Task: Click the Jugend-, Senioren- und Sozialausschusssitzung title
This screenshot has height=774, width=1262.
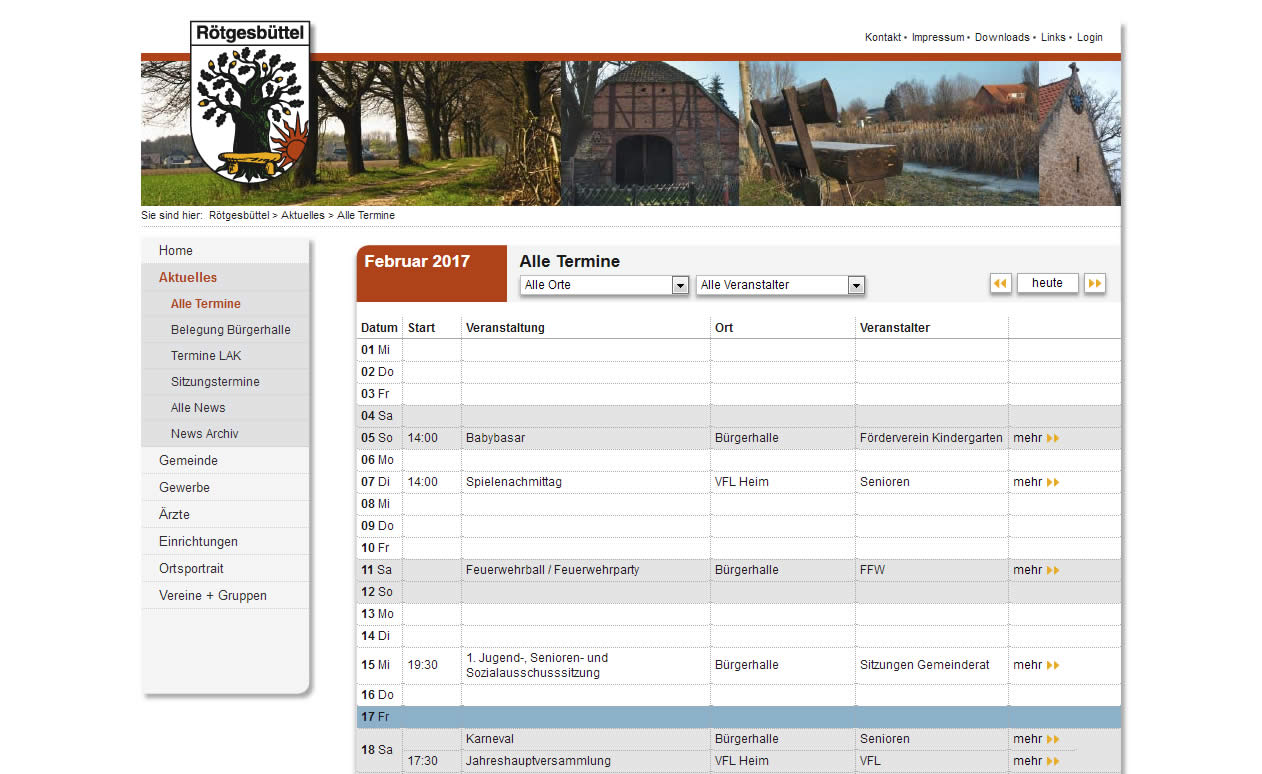Action: 537,665
